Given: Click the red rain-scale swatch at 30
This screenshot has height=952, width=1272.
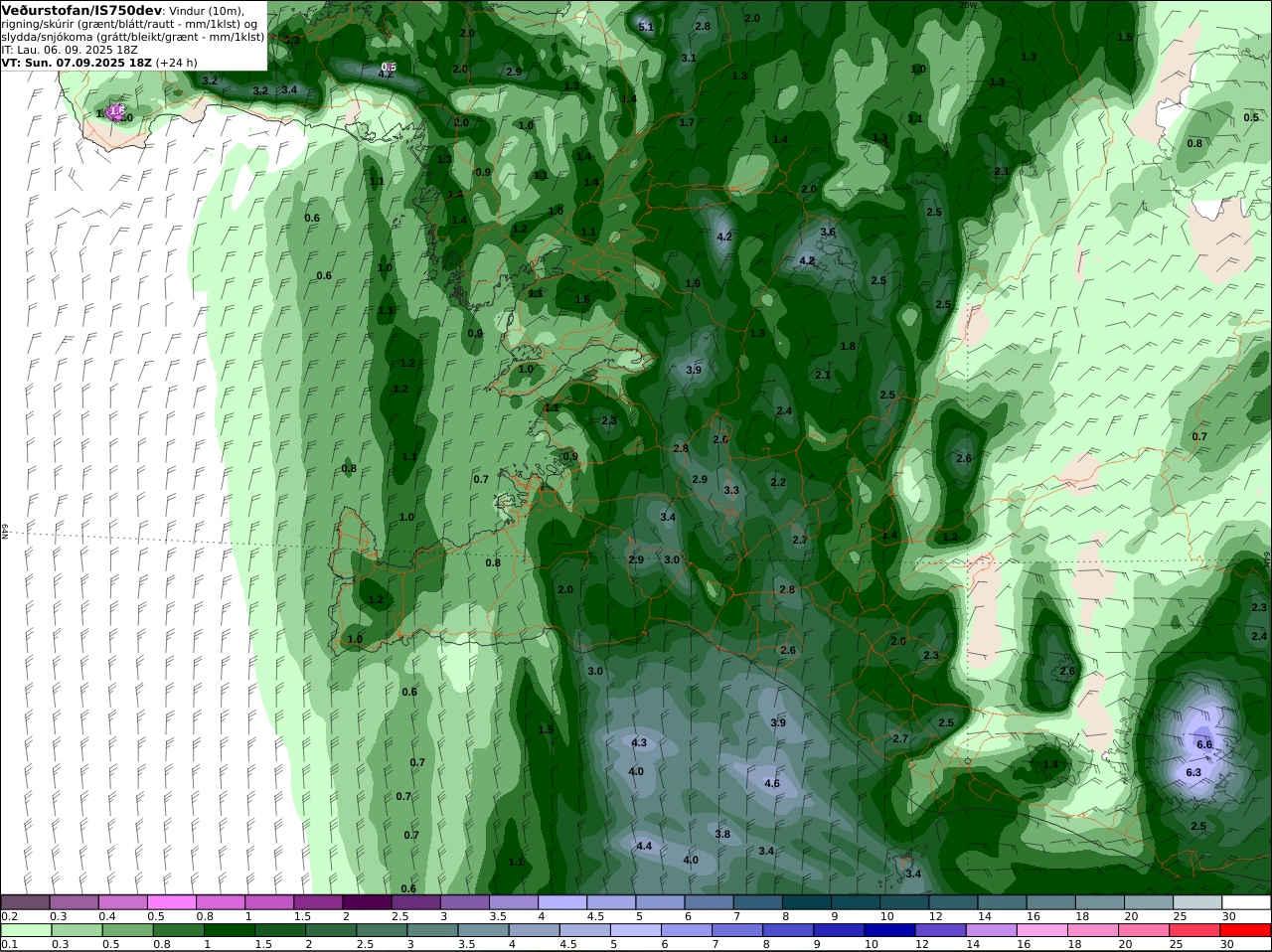Looking at the screenshot, I should [x=1246, y=930].
